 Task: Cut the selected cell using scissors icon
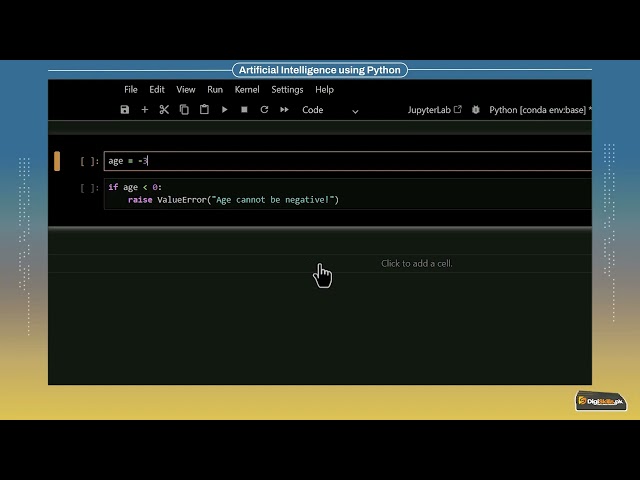pos(164,109)
